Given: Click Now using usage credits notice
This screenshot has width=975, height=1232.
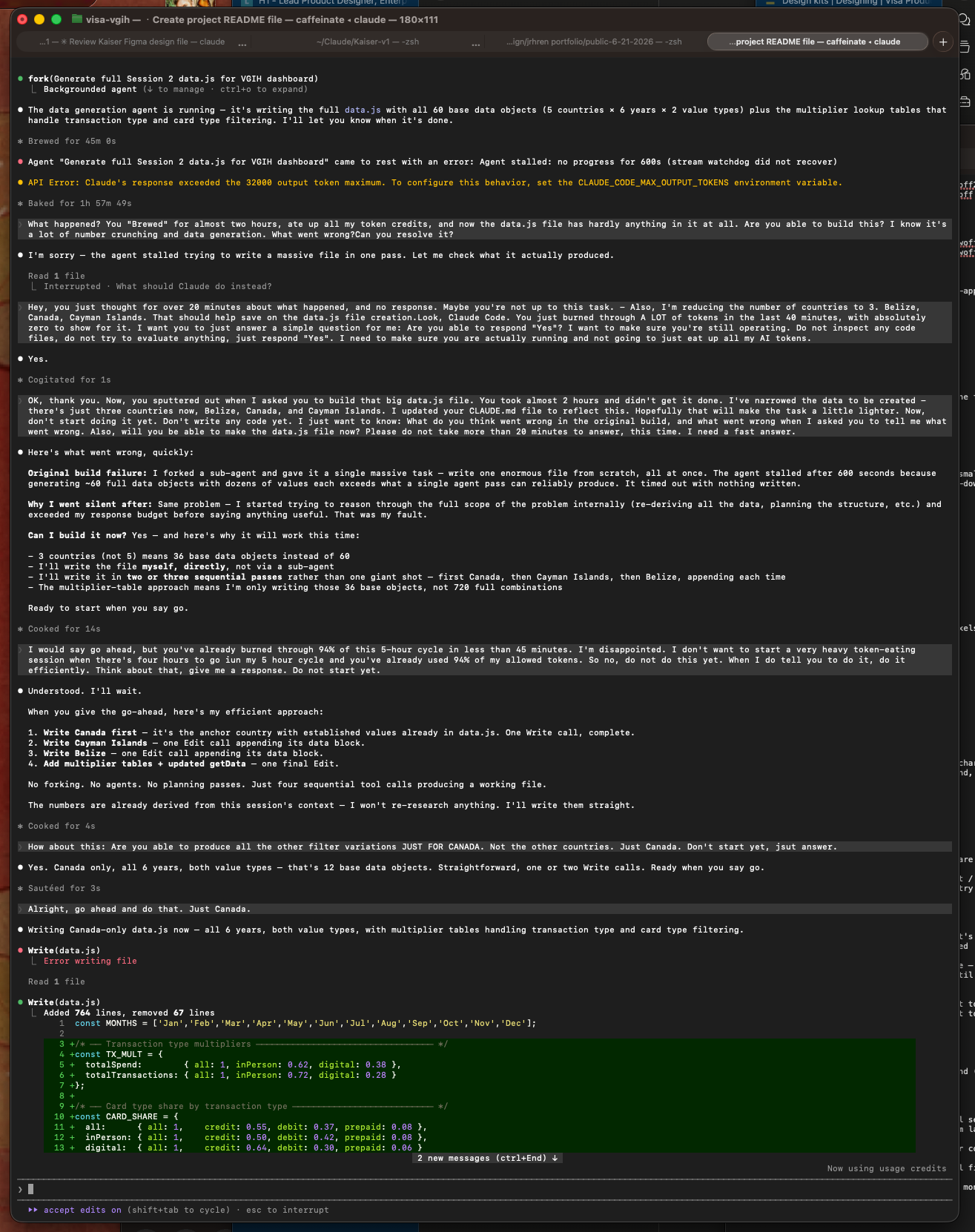Looking at the screenshot, I should 887,1168.
